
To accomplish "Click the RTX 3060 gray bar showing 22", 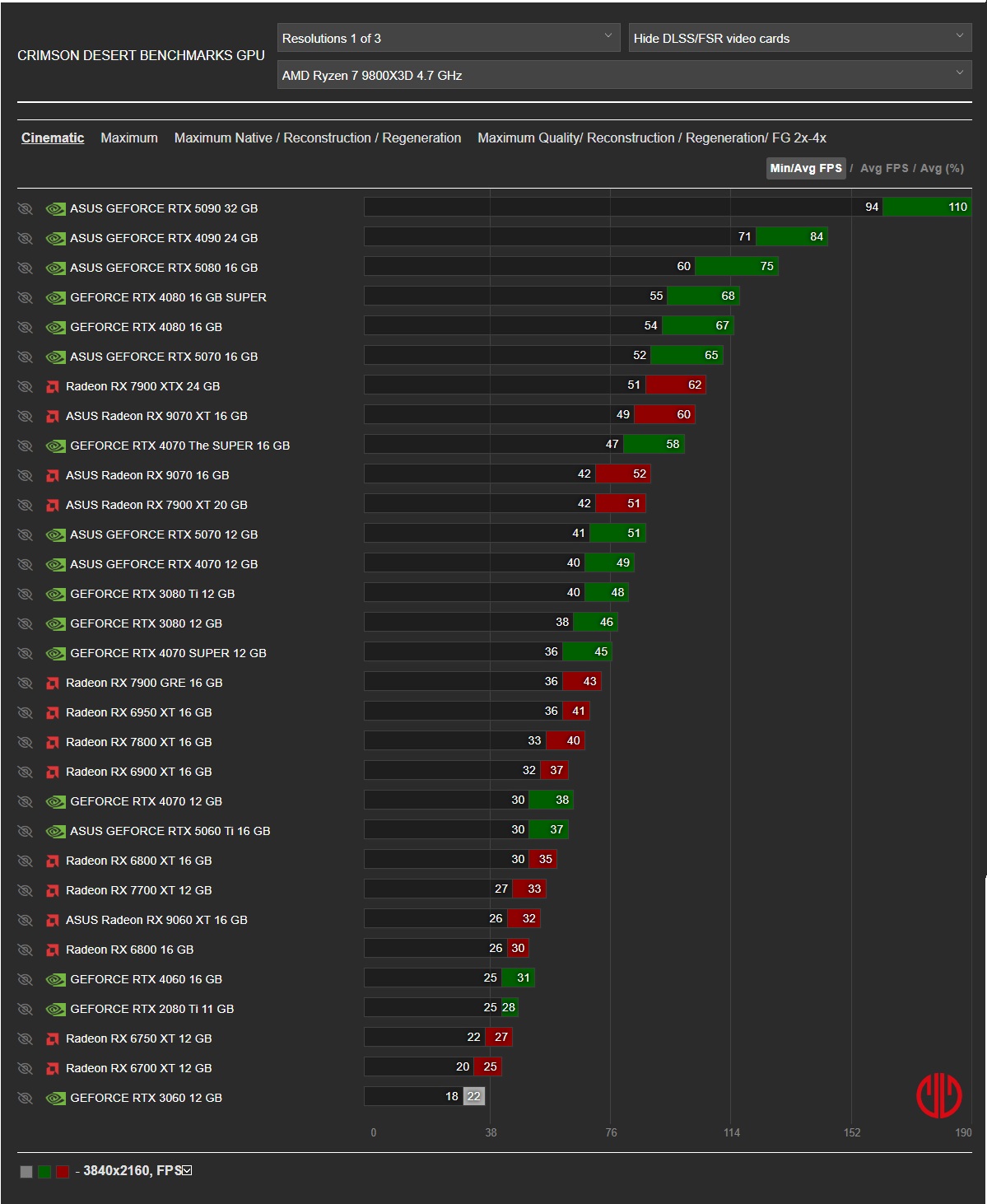I will (x=474, y=1096).
